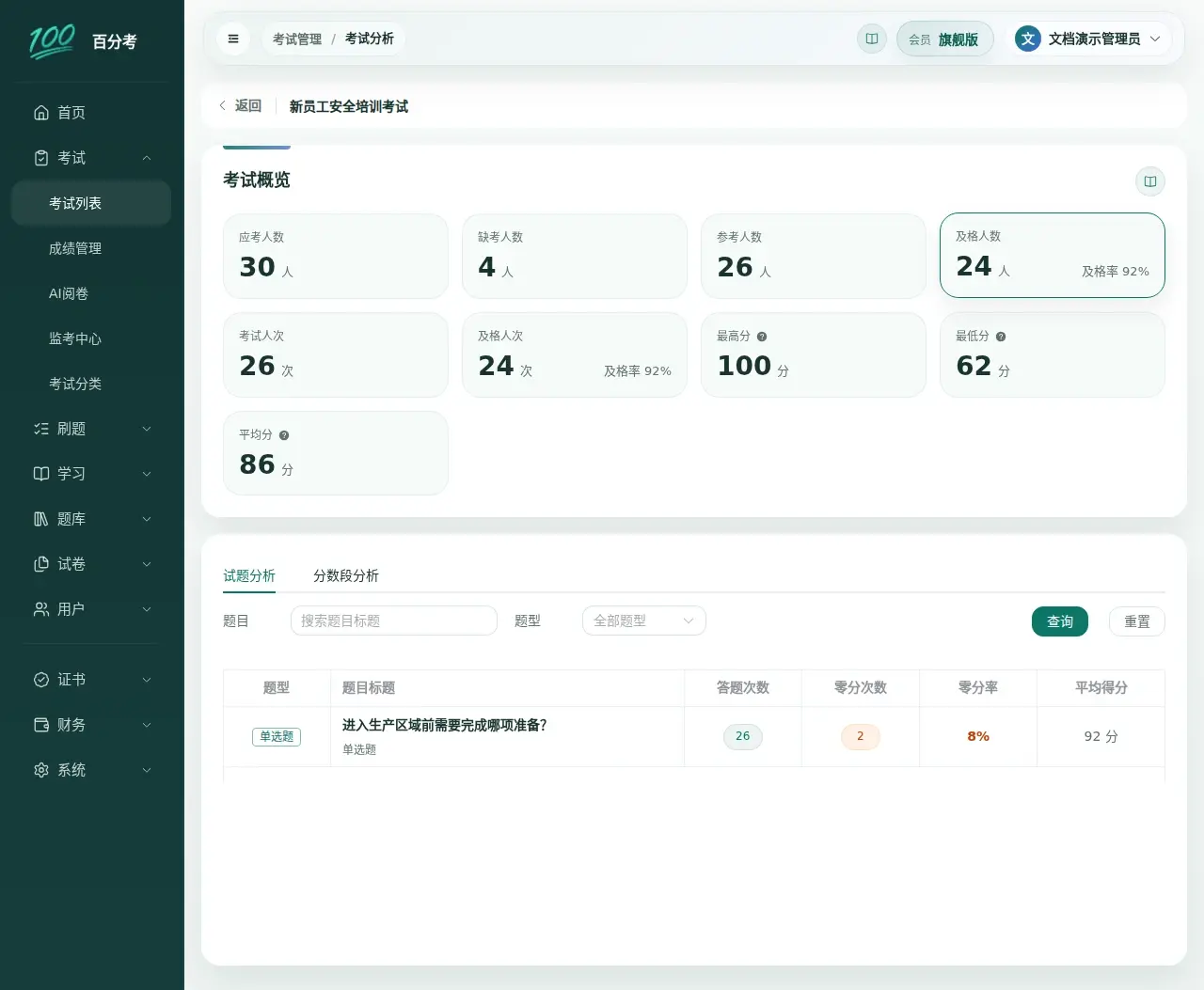Click the 百分考 logo

click(83, 41)
